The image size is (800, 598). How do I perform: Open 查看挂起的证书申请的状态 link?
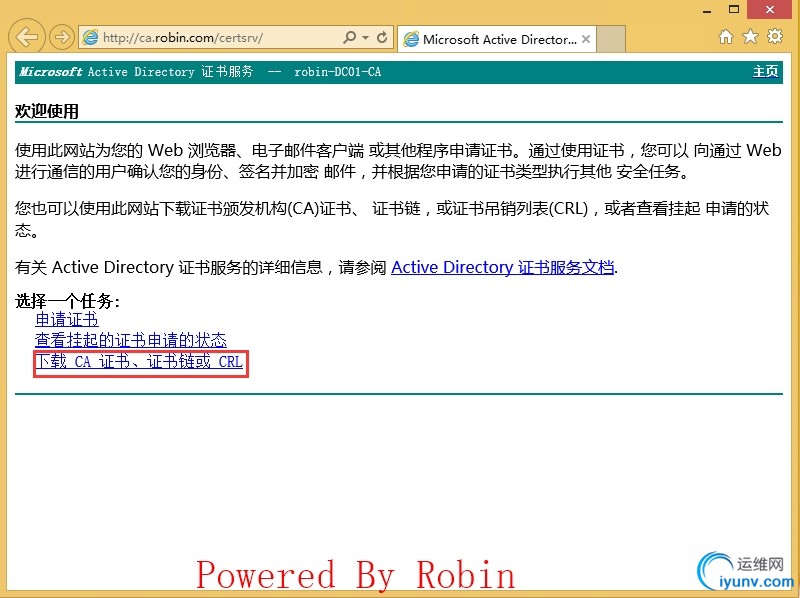click(131, 340)
